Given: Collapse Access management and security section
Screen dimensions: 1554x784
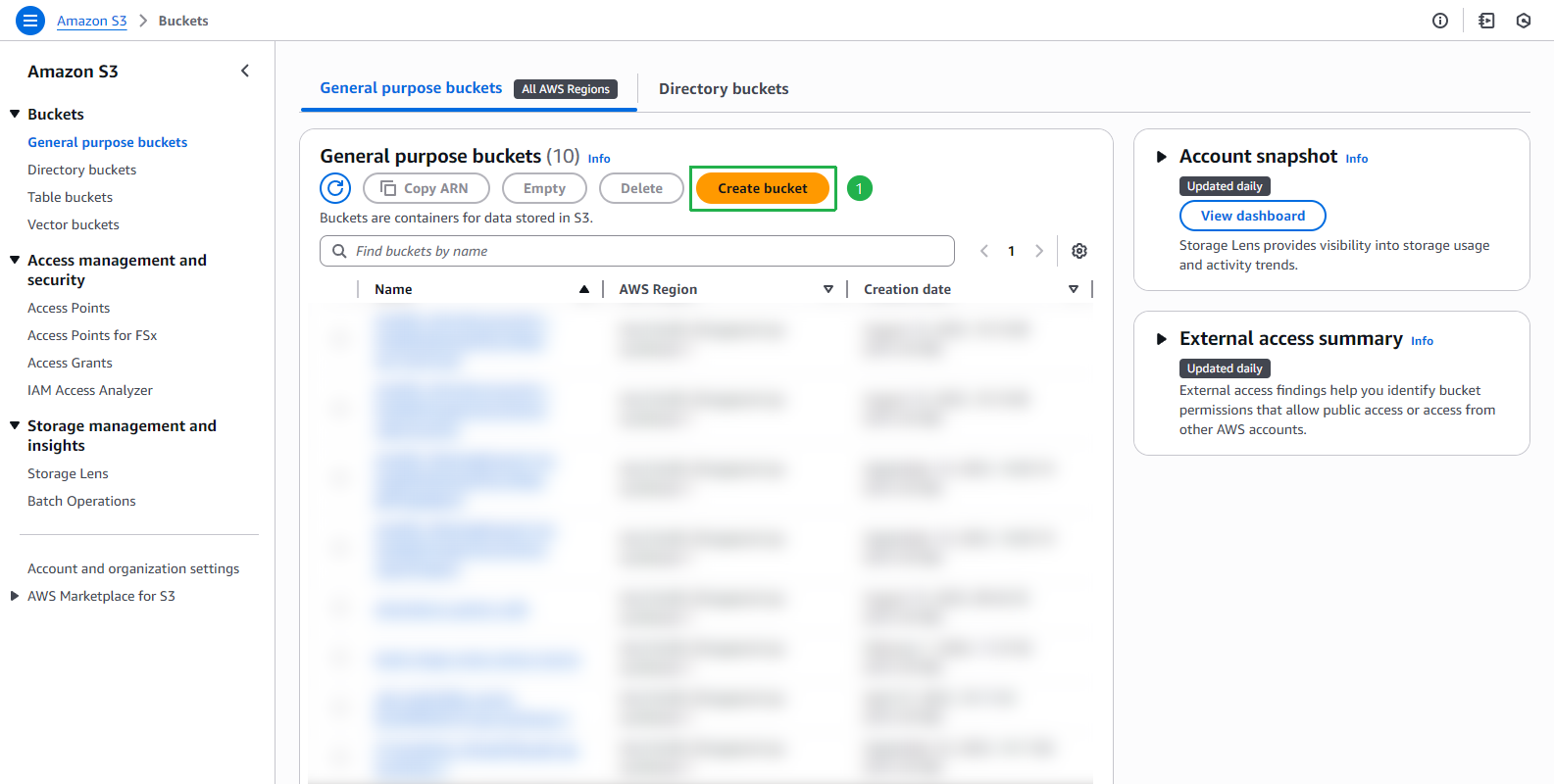Looking at the screenshot, I should (x=15, y=260).
